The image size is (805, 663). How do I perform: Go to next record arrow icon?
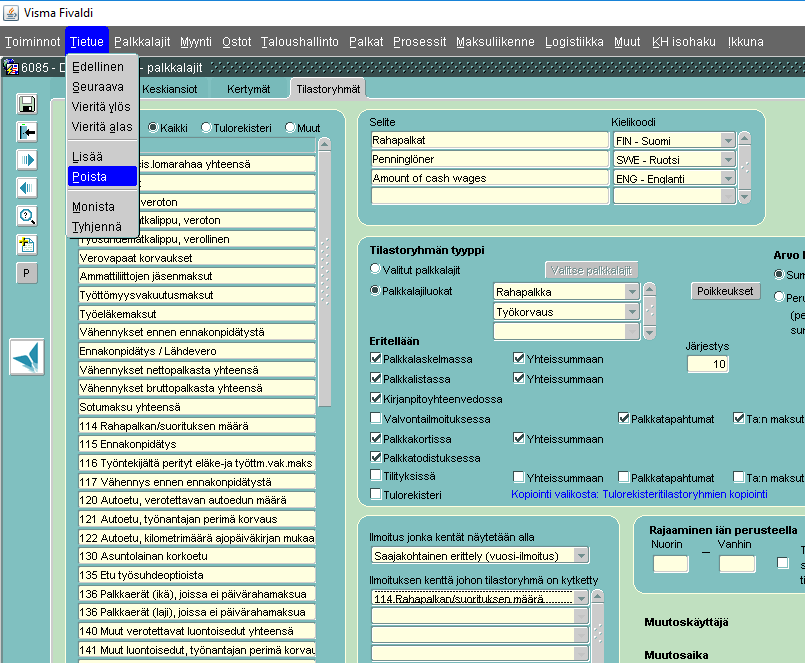[27, 160]
